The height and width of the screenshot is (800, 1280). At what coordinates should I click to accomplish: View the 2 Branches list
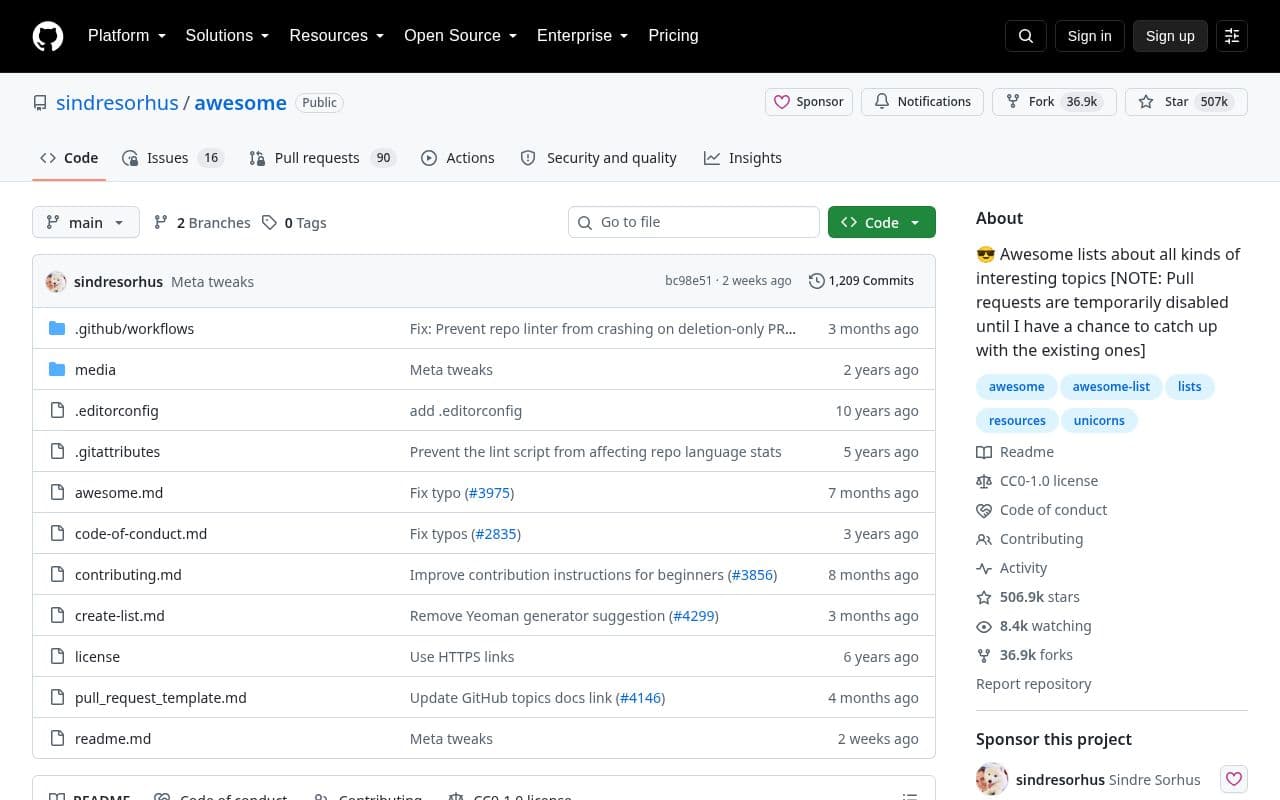click(202, 223)
